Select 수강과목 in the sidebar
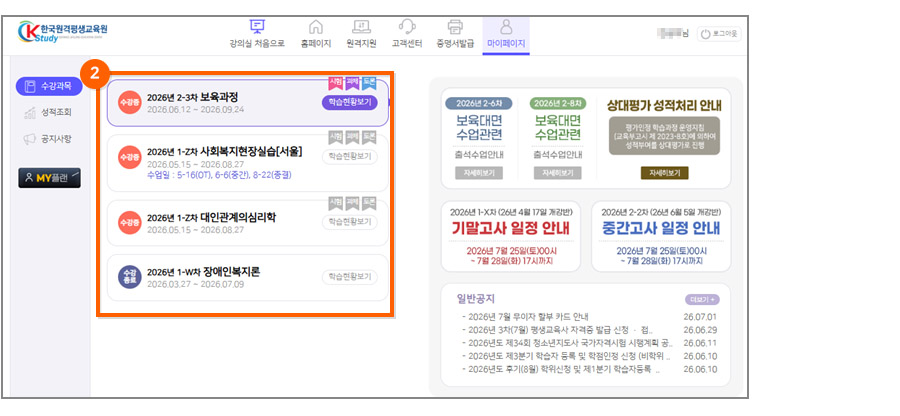 coord(49,86)
